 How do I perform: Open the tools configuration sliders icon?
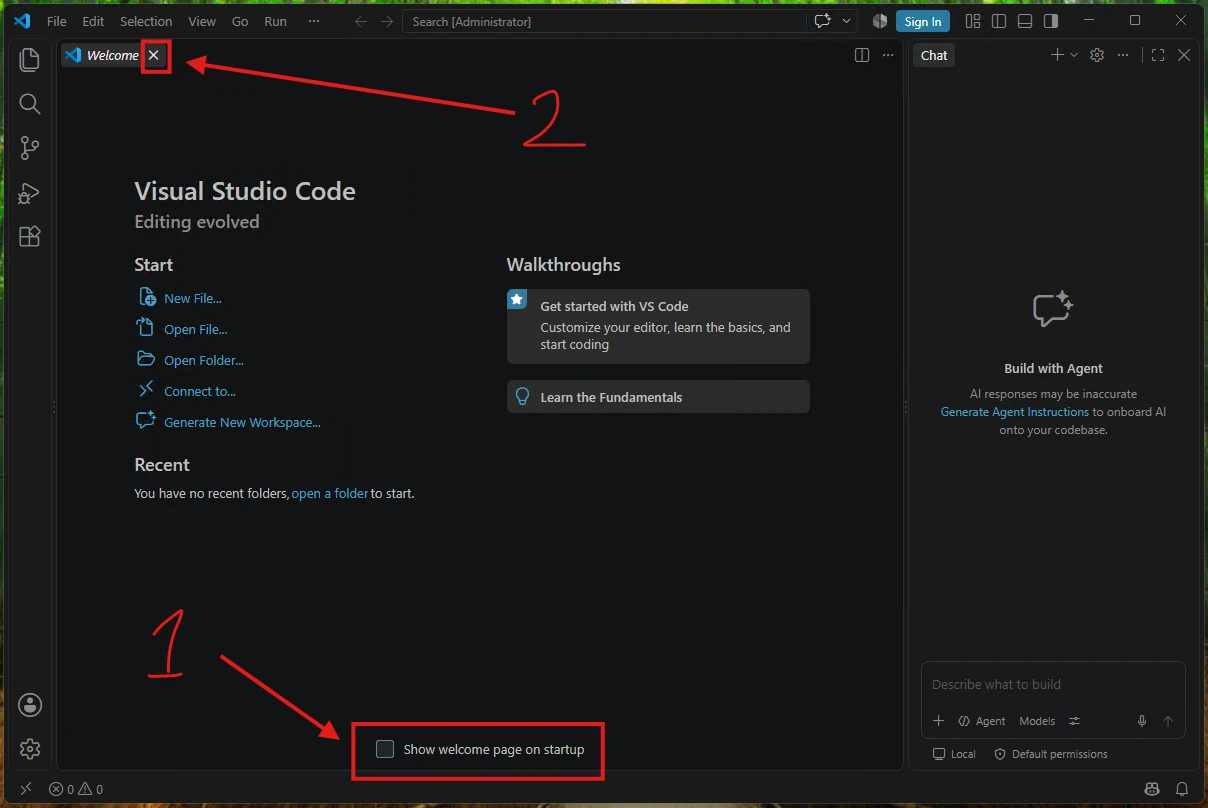point(1075,721)
